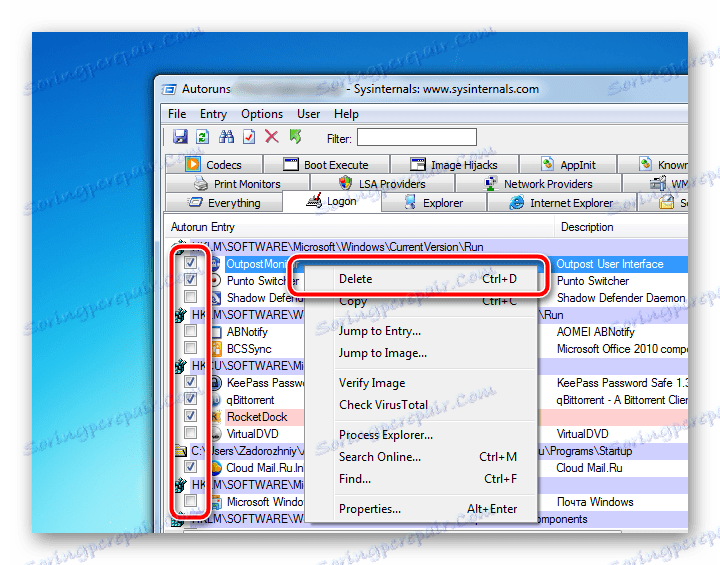Click the BCSSync entry icon
Screen dimensions: 720x565
[216, 349]
